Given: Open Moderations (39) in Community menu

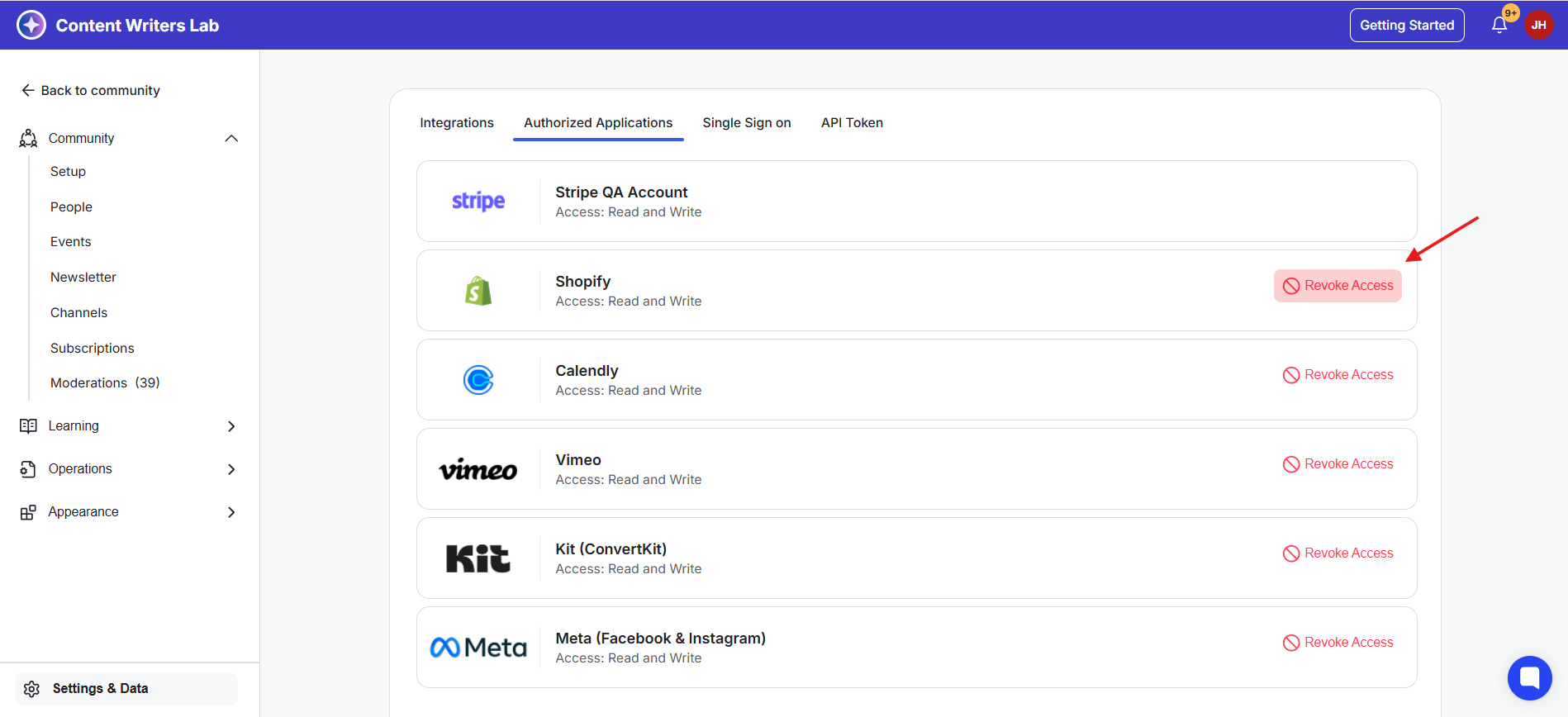Looking at the screenshot, I should pyautogui.click(x=105, y=382).
